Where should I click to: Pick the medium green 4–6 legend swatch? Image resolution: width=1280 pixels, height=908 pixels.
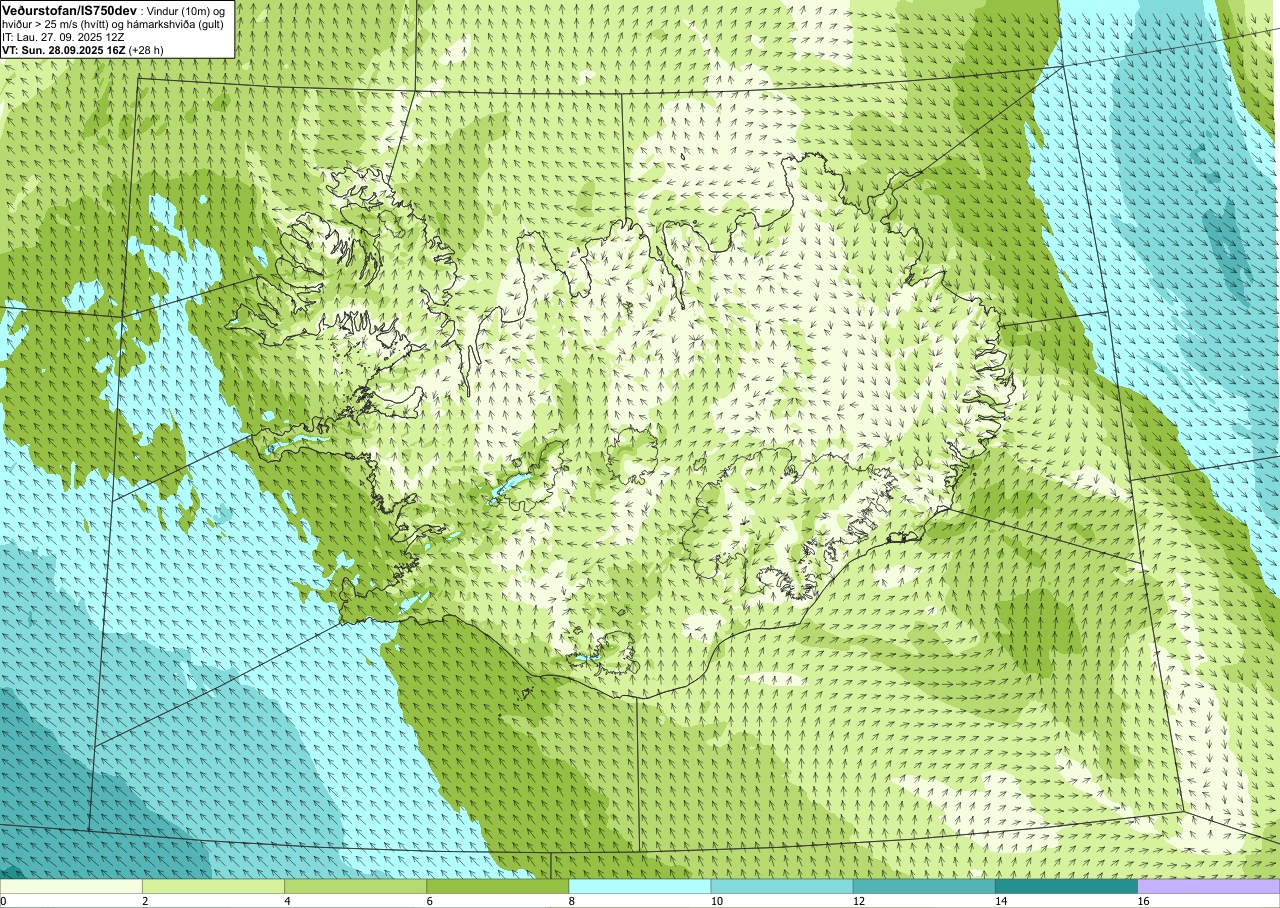point(355,886)
